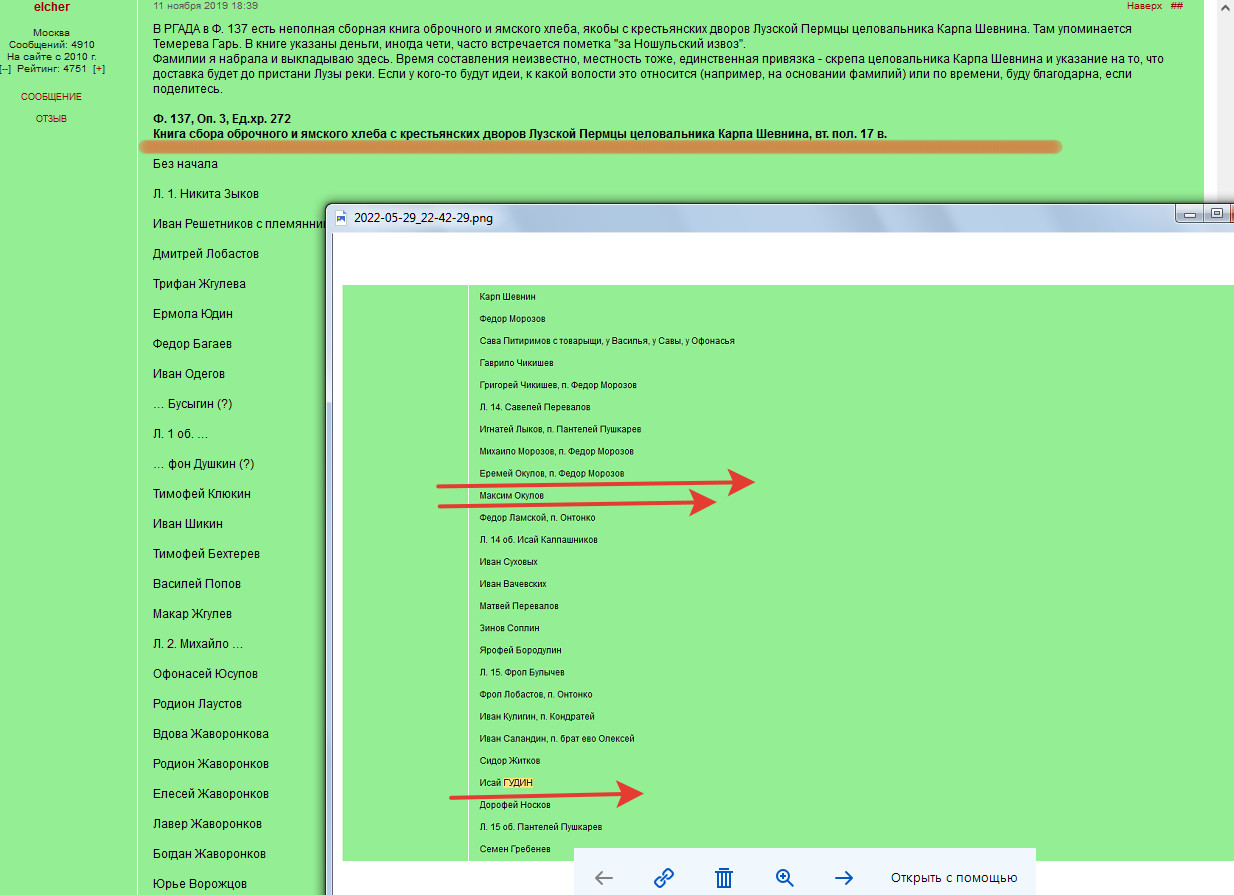Increase rating with the [+] button
Viewport: 1234px width, 895px height.
99,69
